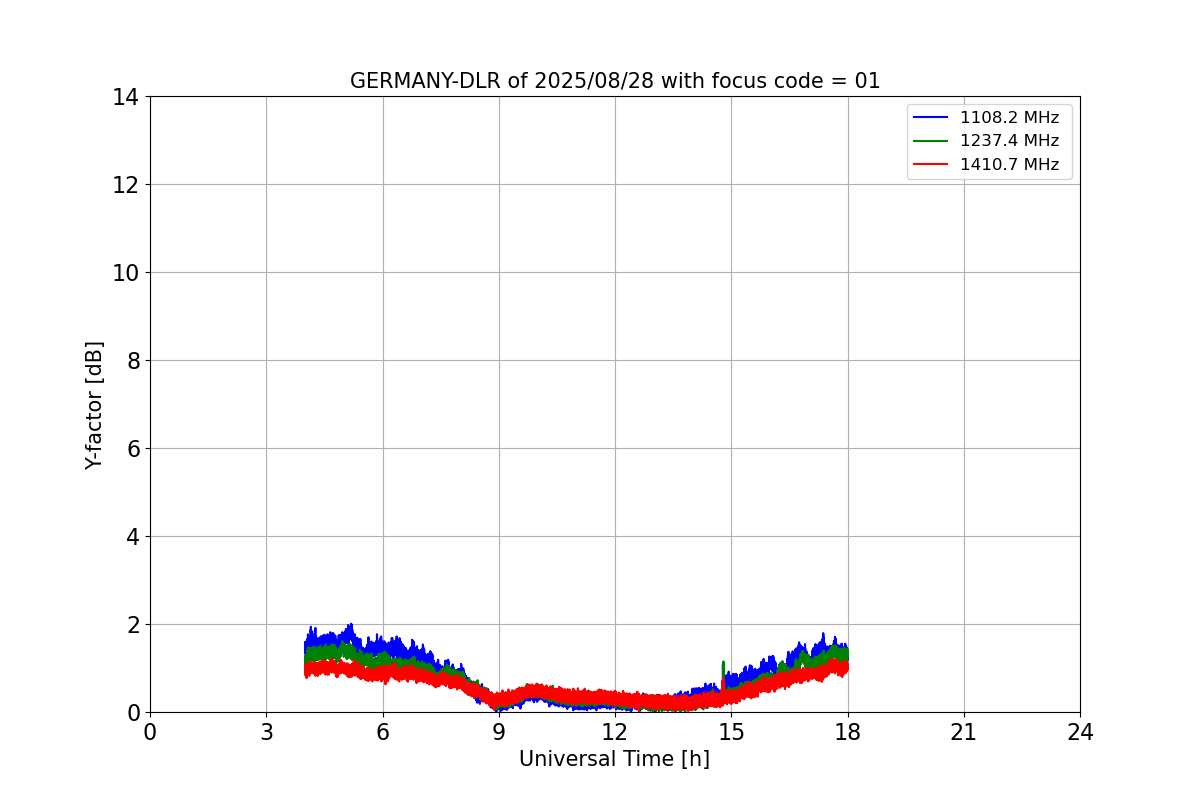The height and width of the screenshot is (800, 1200).
Task: Click the red legend line sample
Action: tap(931, 165)
